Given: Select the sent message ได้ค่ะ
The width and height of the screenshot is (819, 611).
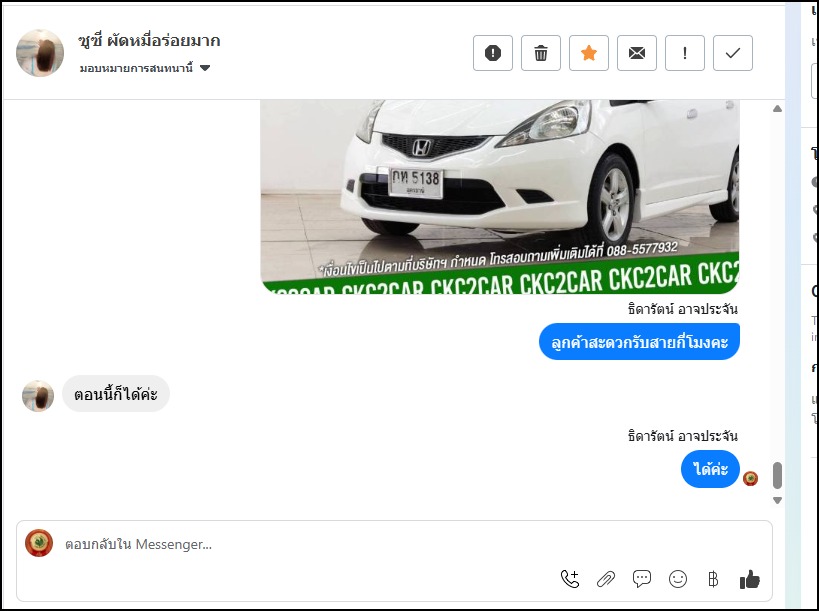Looking at the screenshot, I should (x=710, y=469).
